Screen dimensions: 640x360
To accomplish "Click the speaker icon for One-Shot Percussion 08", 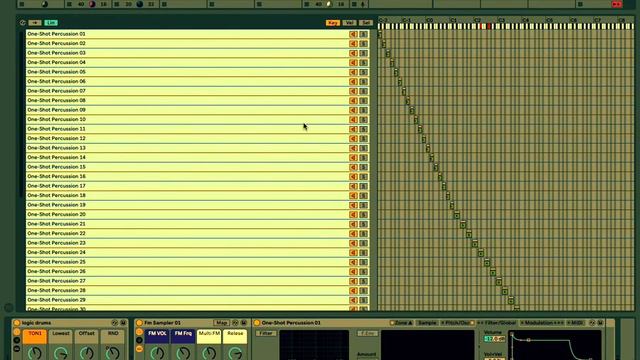I will coord(353,101).
